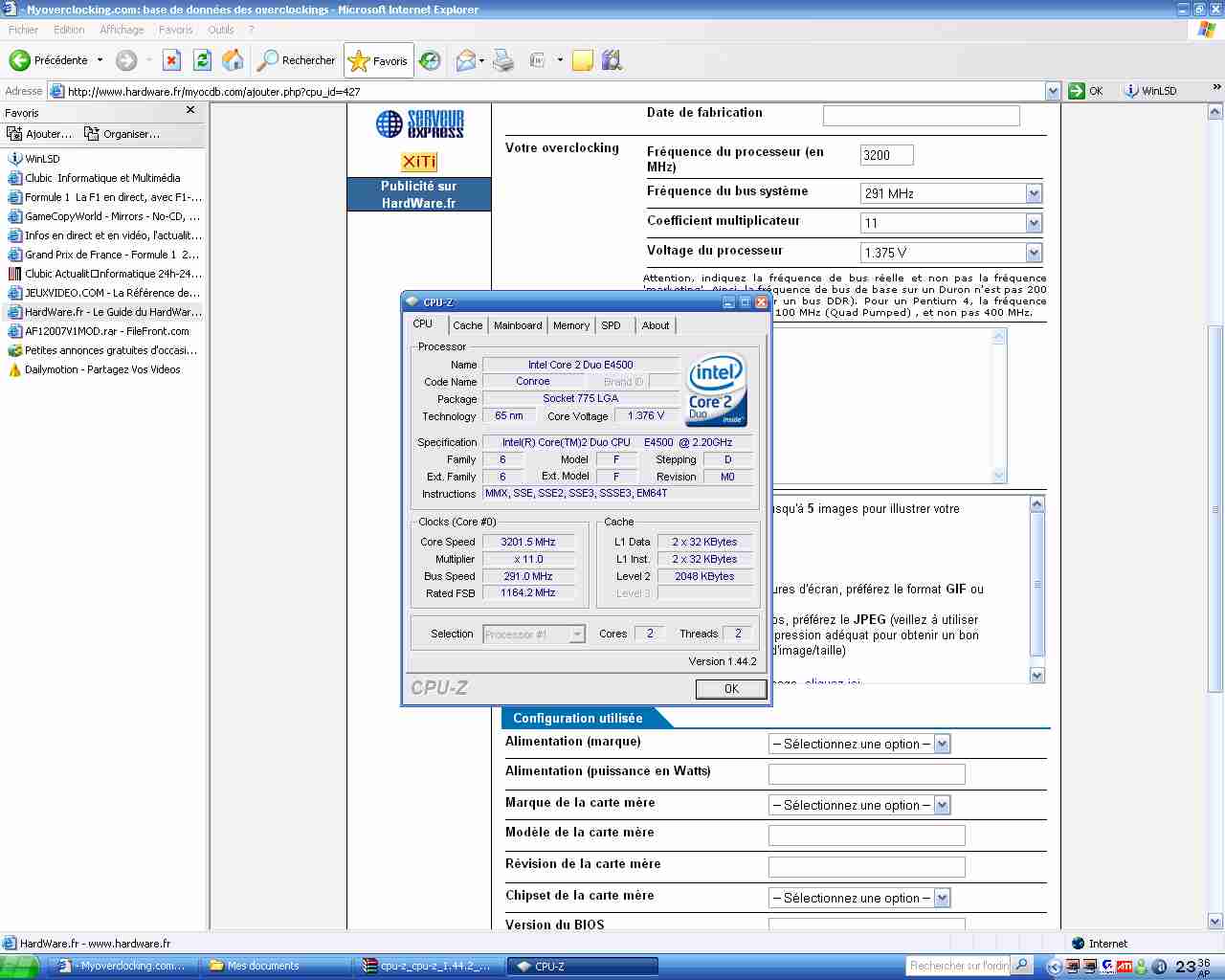The height and width of the screenshot is (980, 1225).
Task: Click the green OK go arrow
Action: click(x=1086, y=91)
